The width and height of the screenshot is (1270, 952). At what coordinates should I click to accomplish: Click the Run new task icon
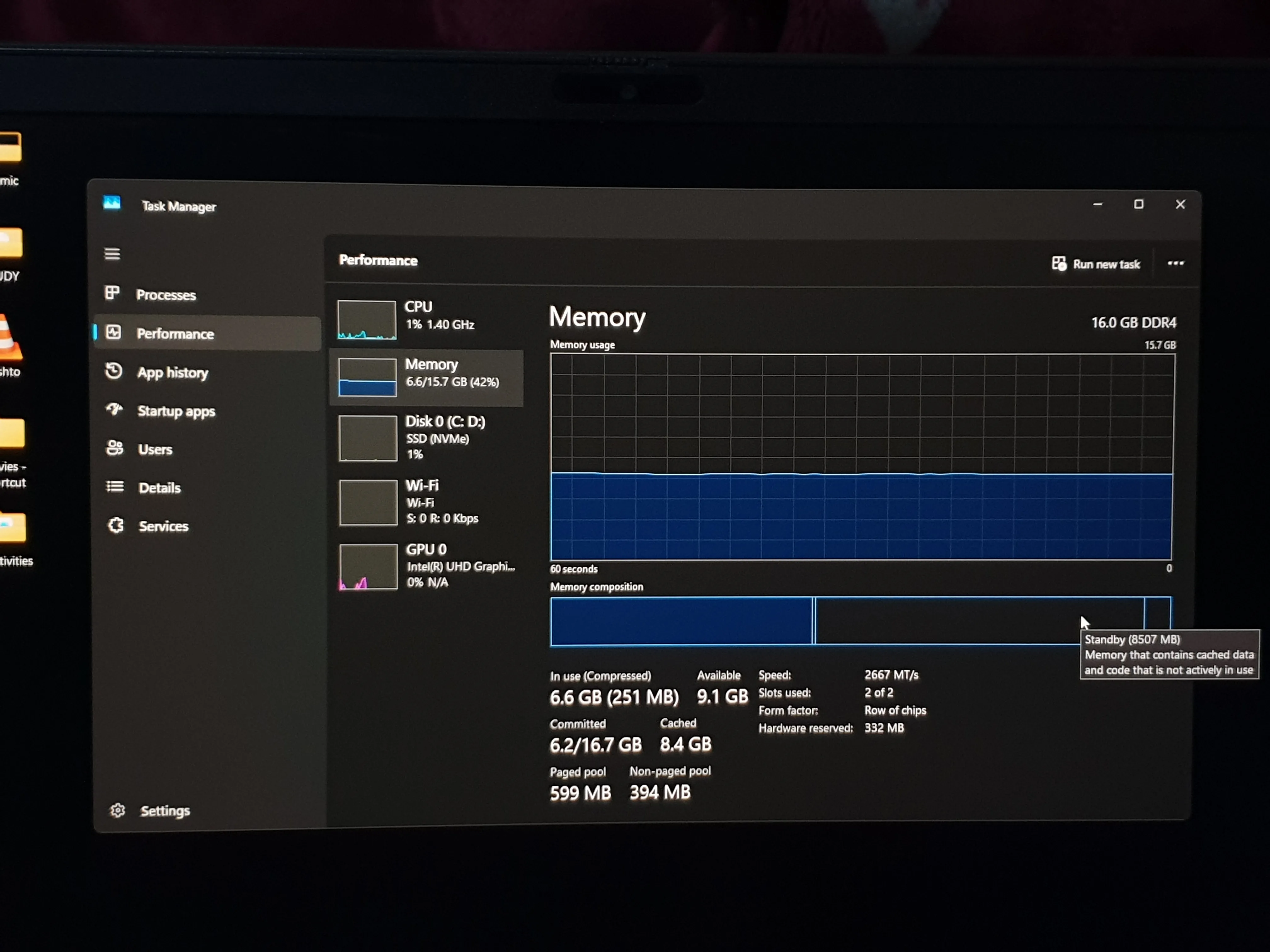pyautogui.click(x=1059, y=263)
